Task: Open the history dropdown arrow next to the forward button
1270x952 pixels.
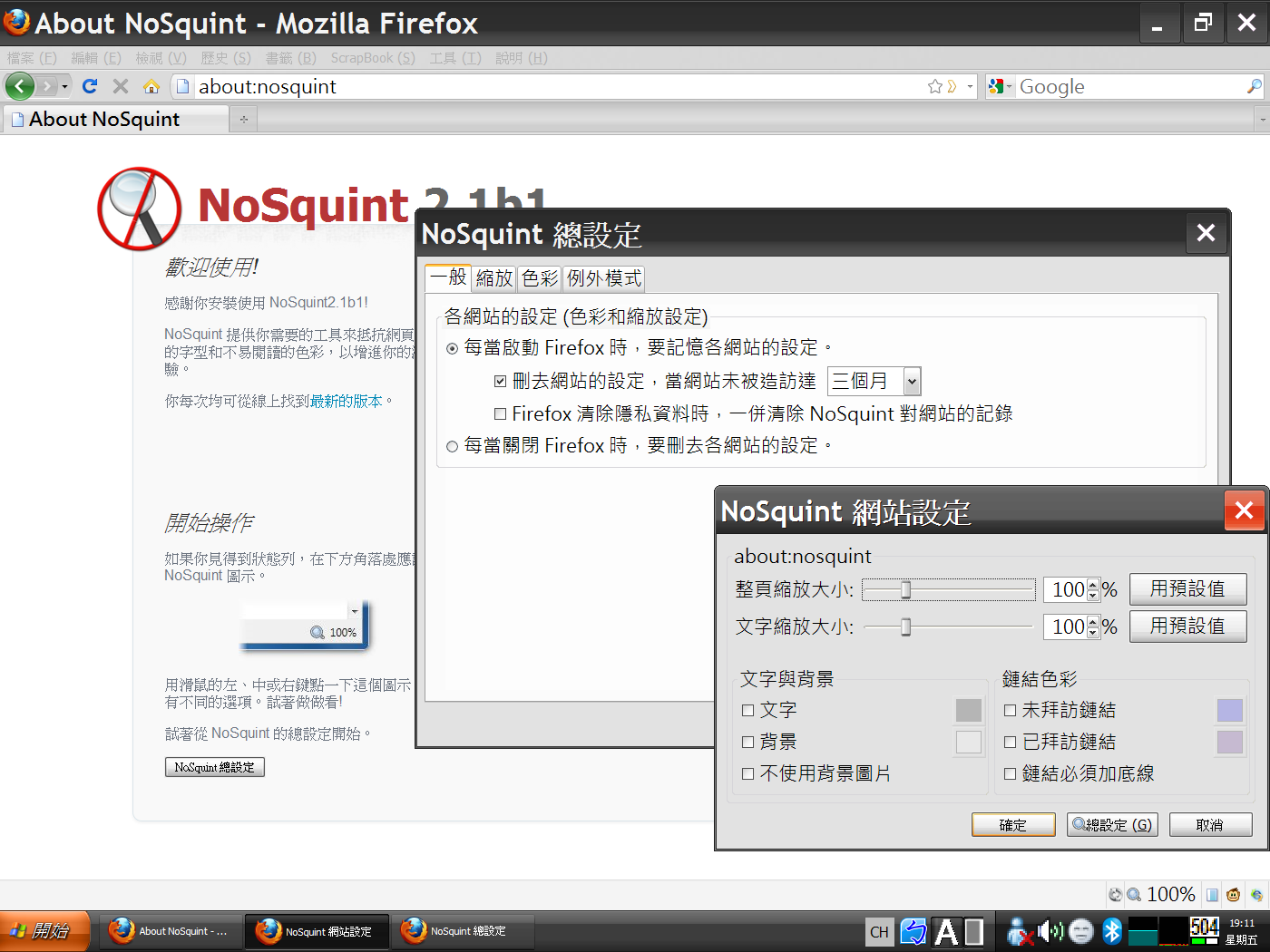Action: click(64, 86)
